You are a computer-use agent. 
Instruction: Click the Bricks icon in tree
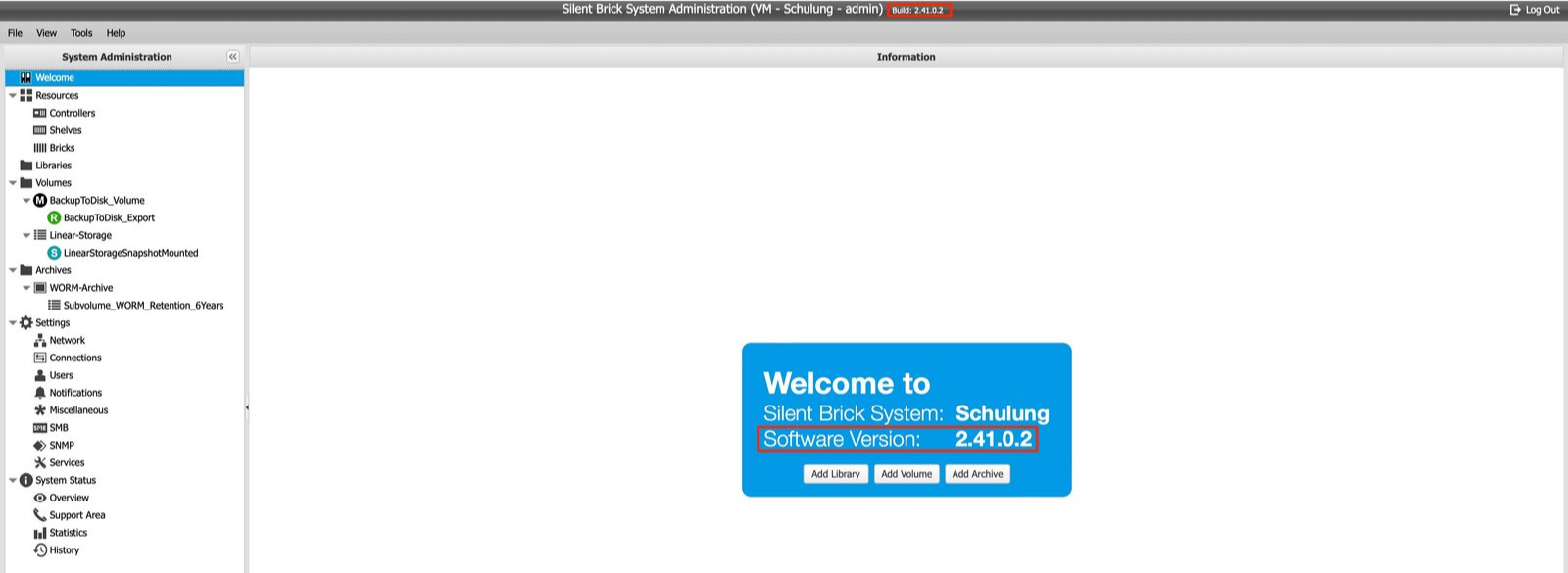pyautogui.click(x=40, y=148)
